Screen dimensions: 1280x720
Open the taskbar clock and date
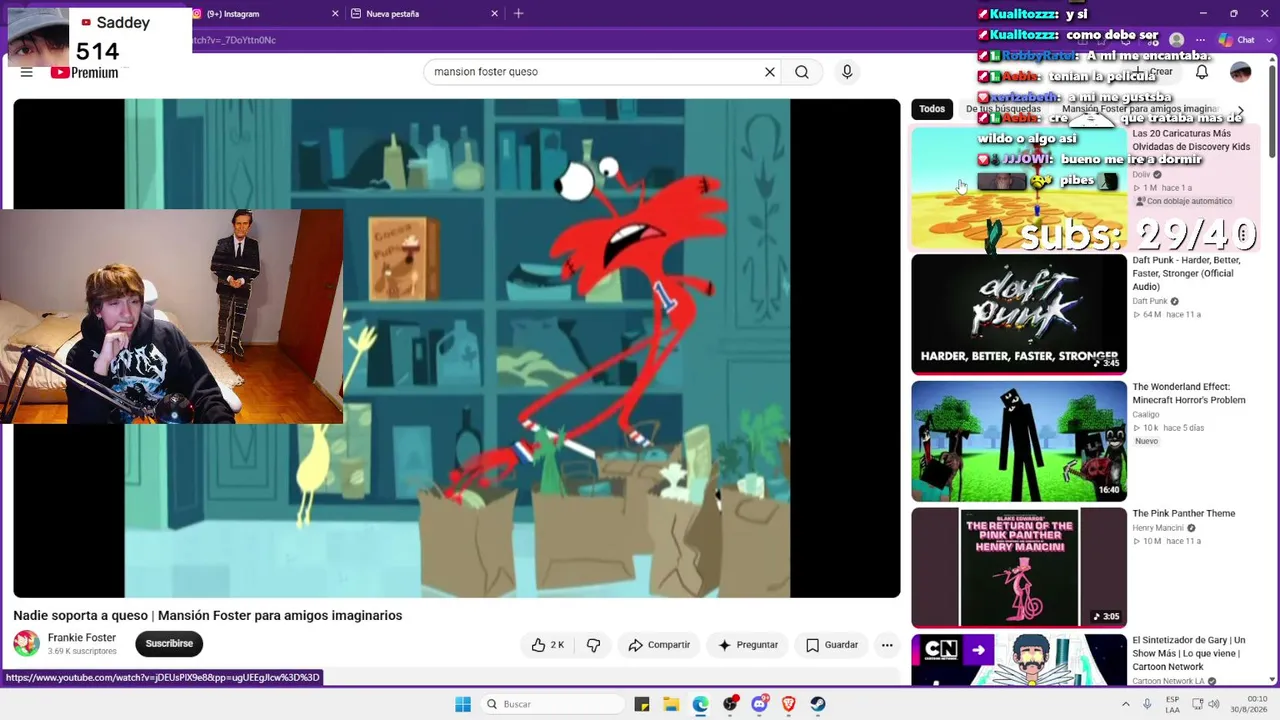1249,704
